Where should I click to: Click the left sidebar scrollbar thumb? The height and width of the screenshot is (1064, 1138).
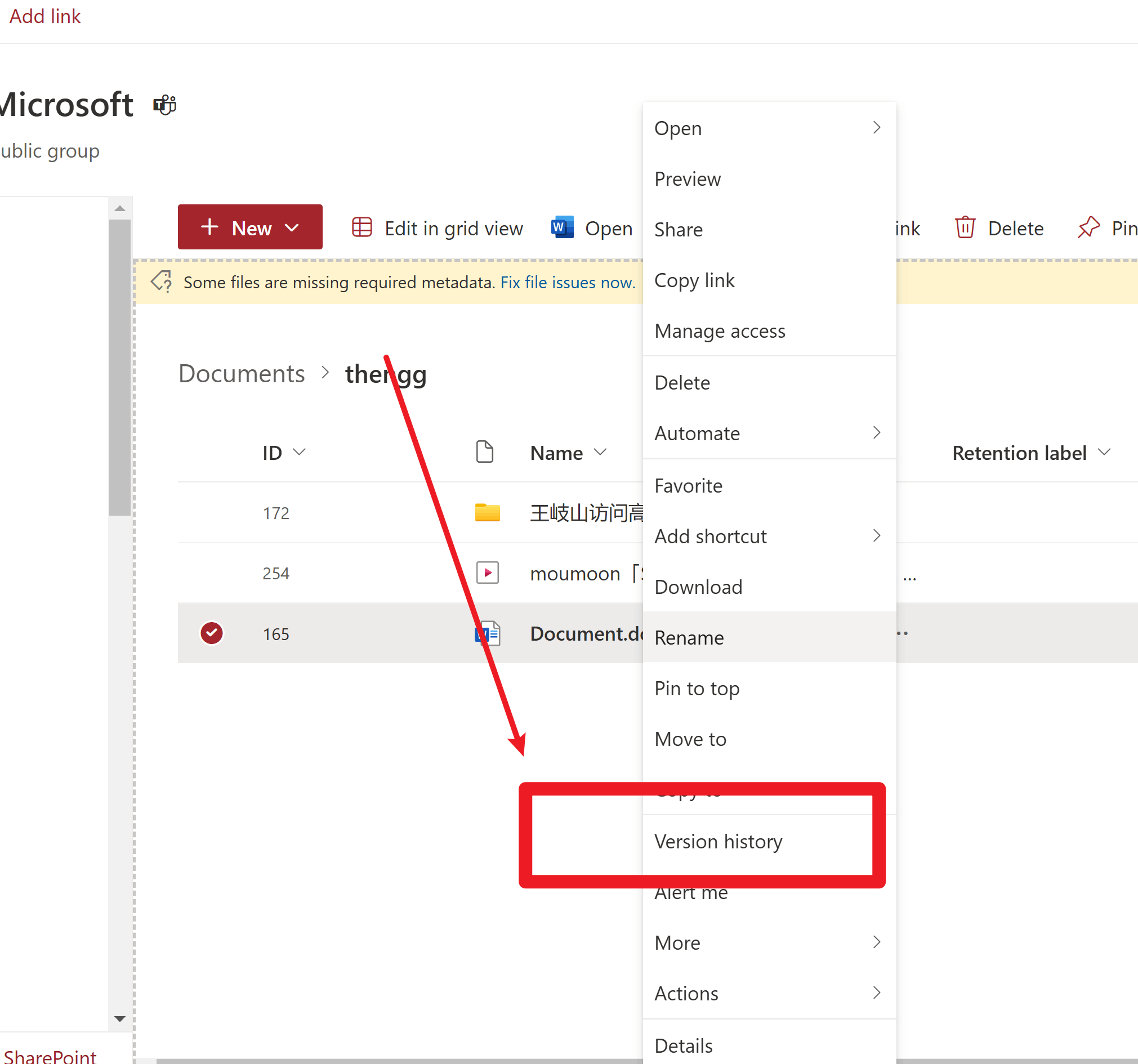[x=119, y=367]
